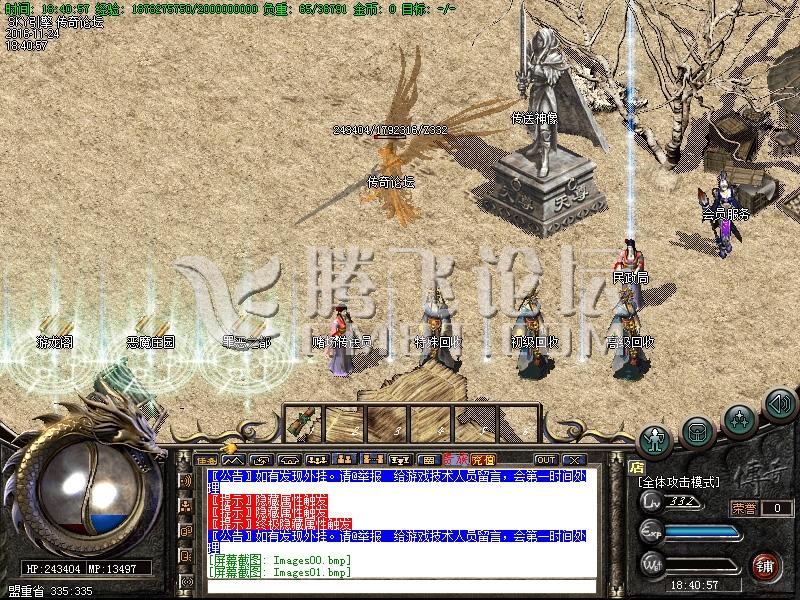Screen dimensions: 800x600
Task: Click the 终极隐藏属性触发 red message
Action: click(x=280, y=524)
